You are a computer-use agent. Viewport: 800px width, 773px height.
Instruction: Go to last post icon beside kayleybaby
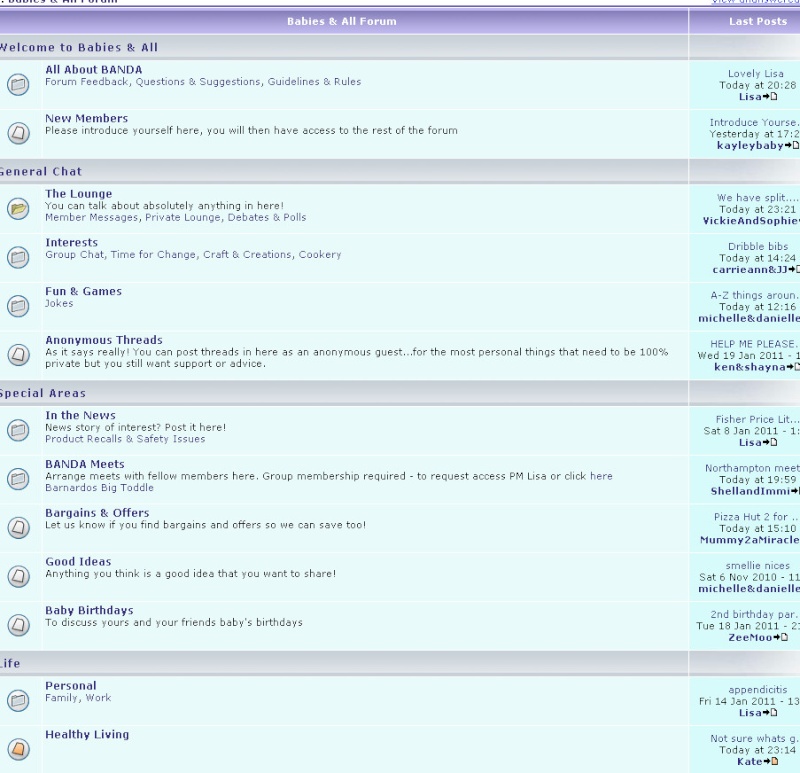(792, 145)
